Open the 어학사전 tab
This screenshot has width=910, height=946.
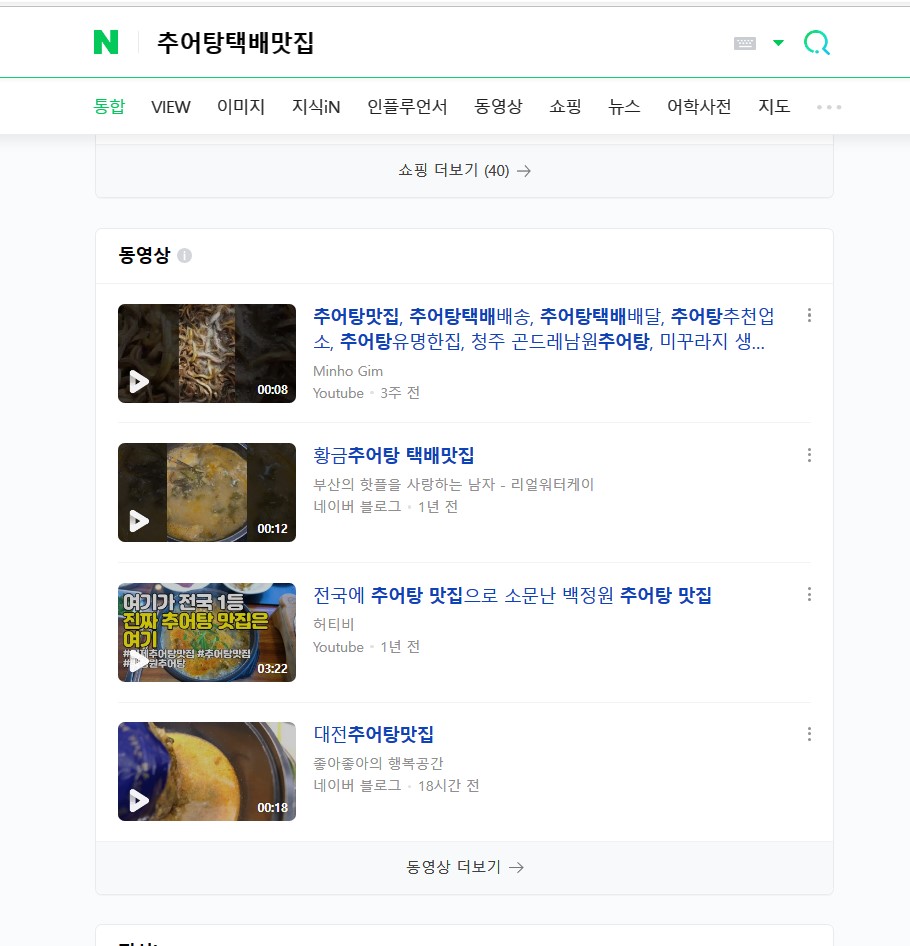699,107
